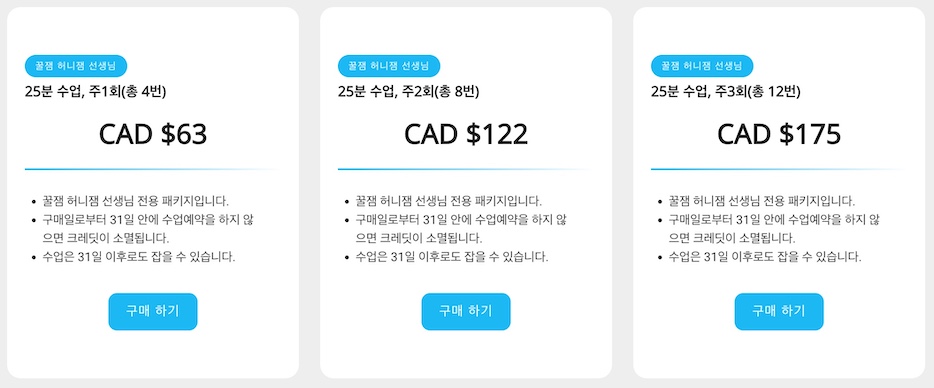Screen dimensions: 934x388
Task: Click 구매 하기 button under CAD $63
Action: click(x=152, y=311)
